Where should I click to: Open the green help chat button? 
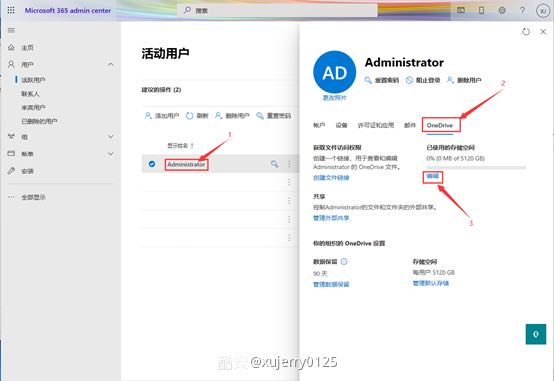click(x=536, y=334)
